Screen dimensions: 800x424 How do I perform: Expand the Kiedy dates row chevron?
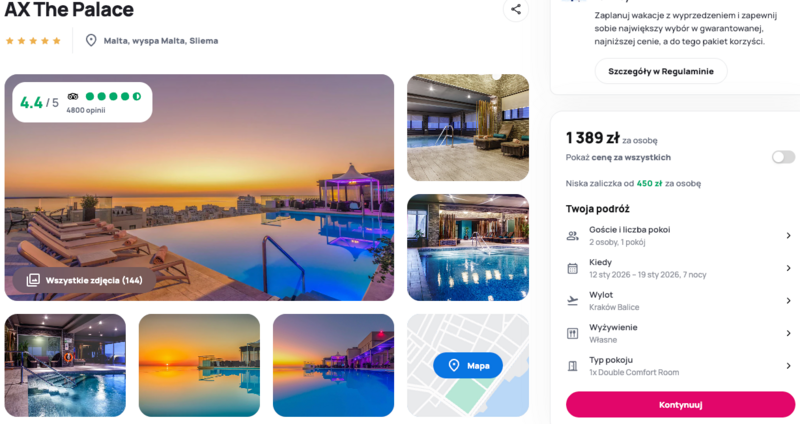[x=788, y=268]
